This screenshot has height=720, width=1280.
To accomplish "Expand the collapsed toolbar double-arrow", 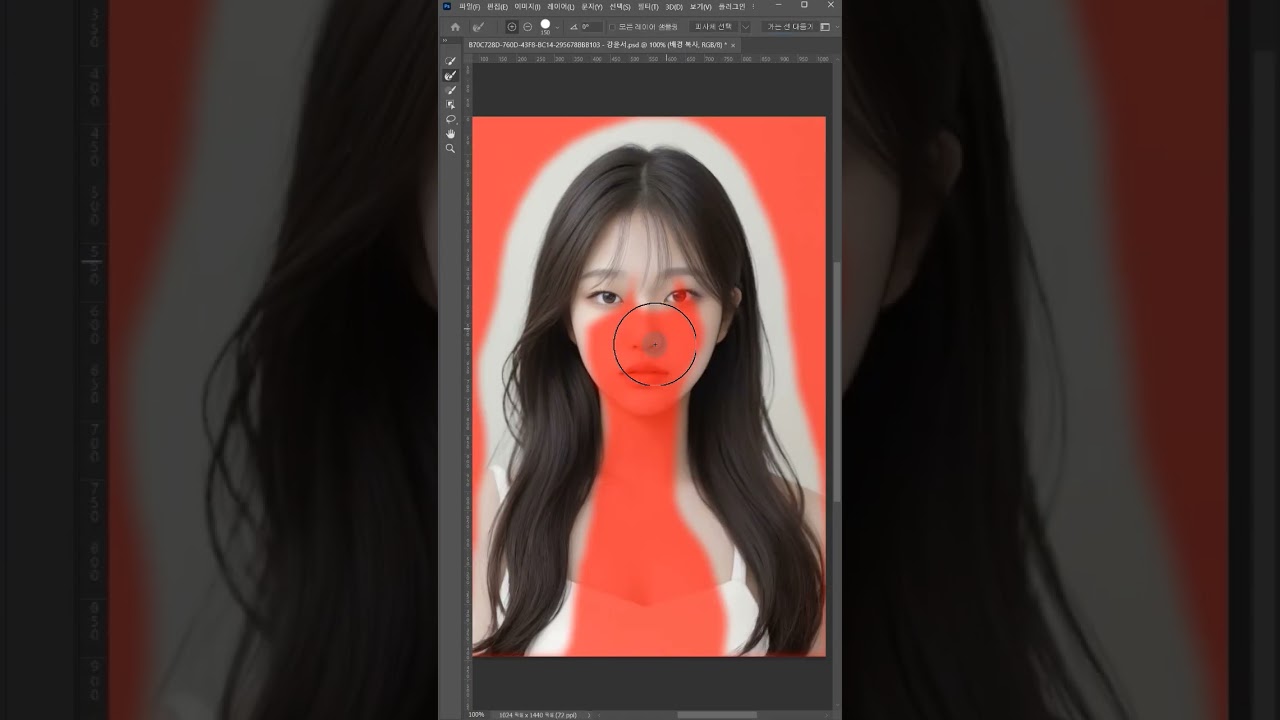I will (x=445, y=41).
